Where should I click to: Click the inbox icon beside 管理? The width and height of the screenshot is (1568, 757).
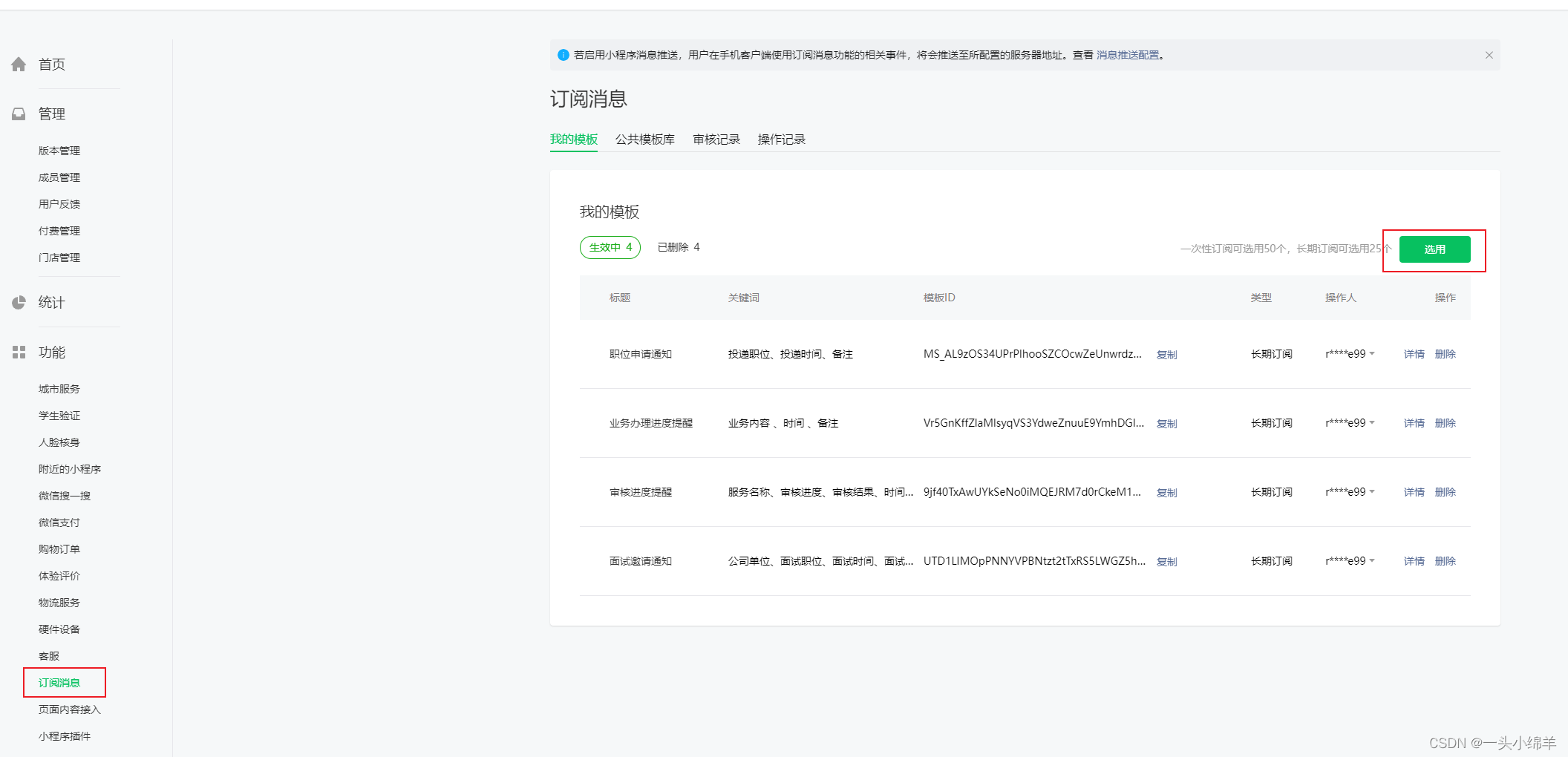[19, 114]
